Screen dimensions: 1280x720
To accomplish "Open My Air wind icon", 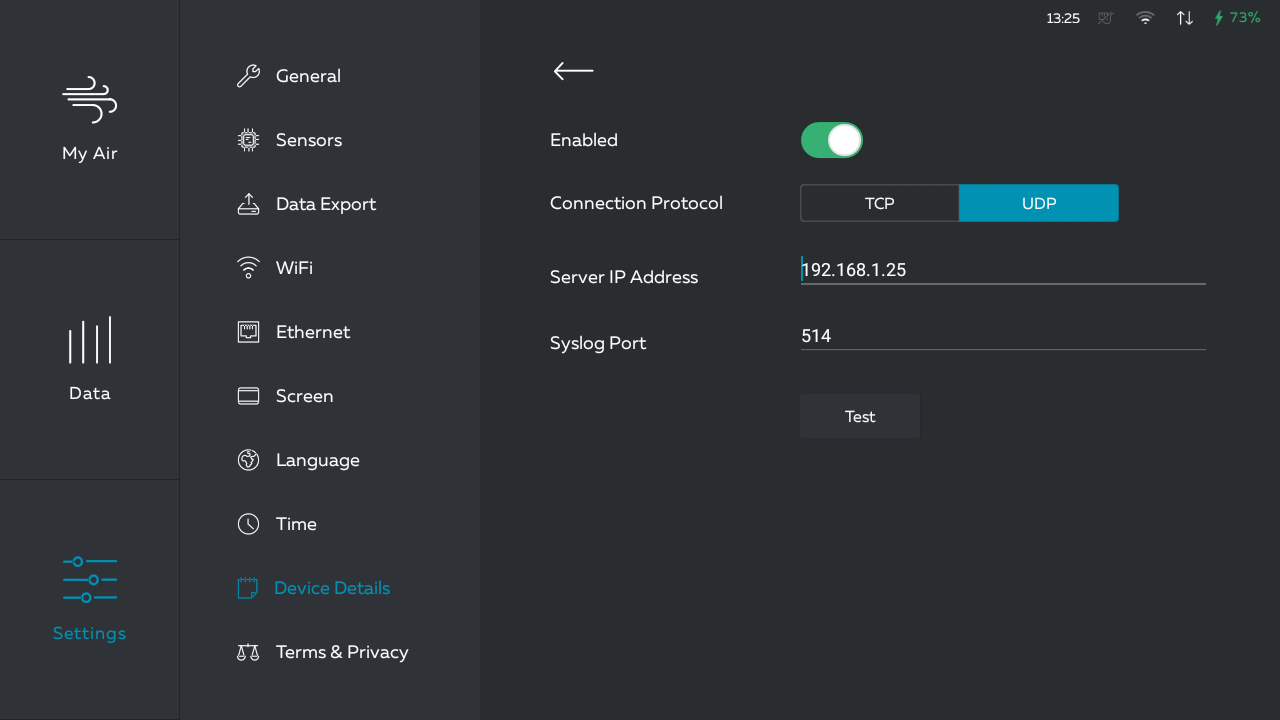I will (x=90, y=100).
